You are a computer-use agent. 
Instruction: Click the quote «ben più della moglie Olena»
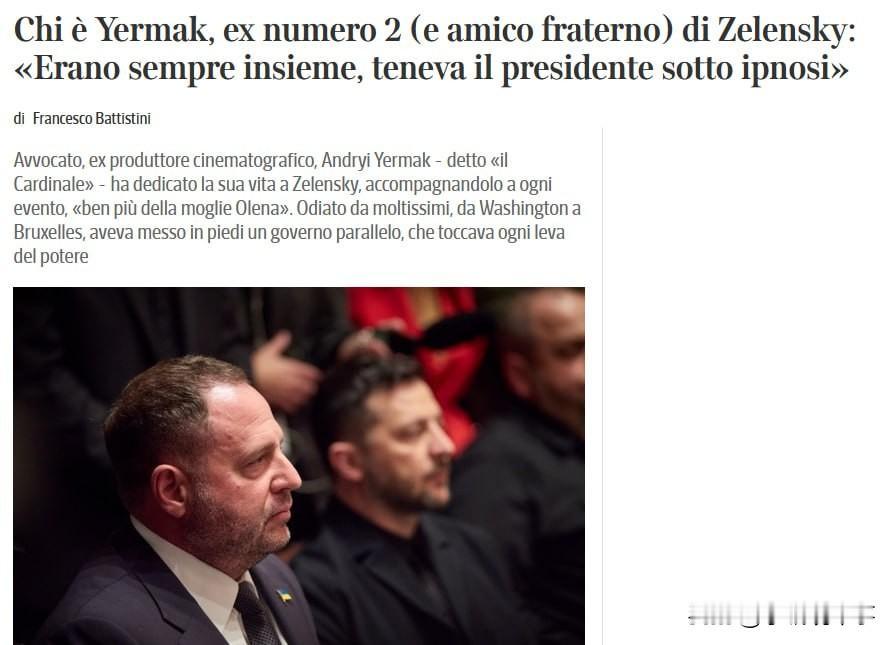(181, 209)
